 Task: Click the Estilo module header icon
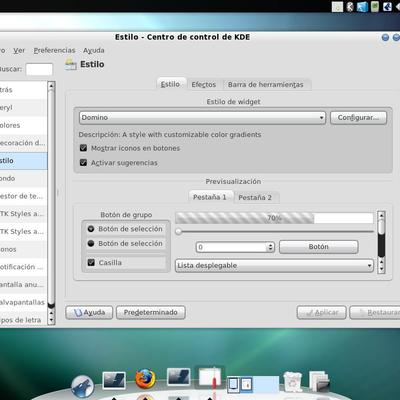coord(71,64)
